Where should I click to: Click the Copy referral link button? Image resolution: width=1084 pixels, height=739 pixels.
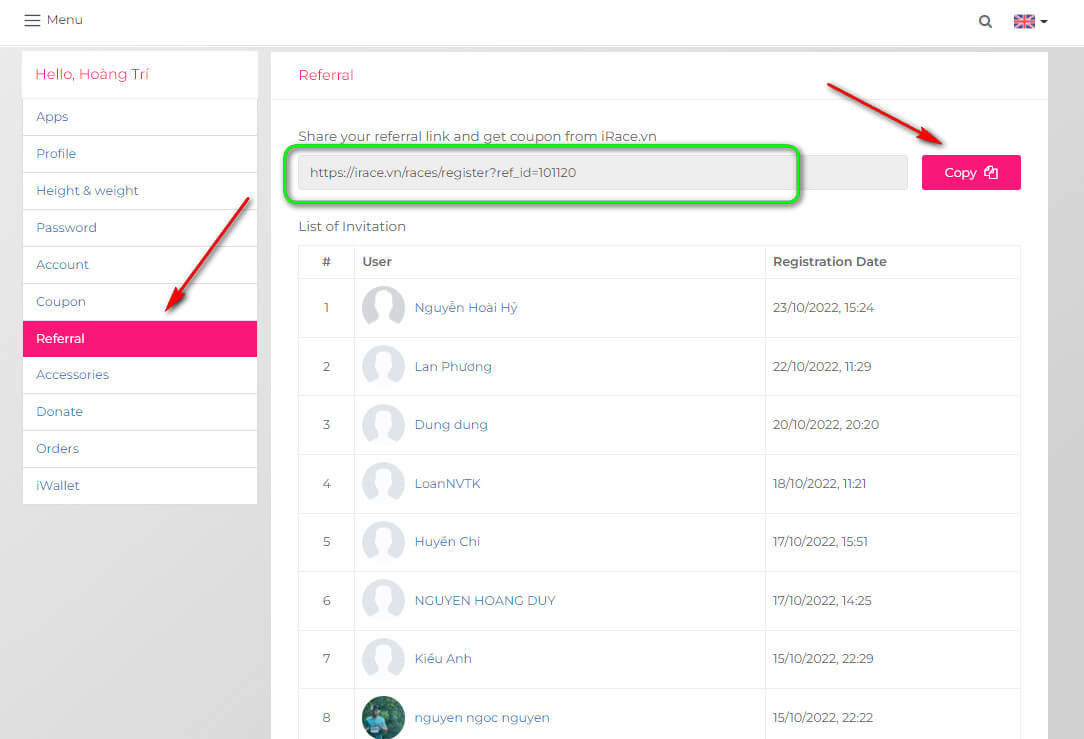pos(971,172)
